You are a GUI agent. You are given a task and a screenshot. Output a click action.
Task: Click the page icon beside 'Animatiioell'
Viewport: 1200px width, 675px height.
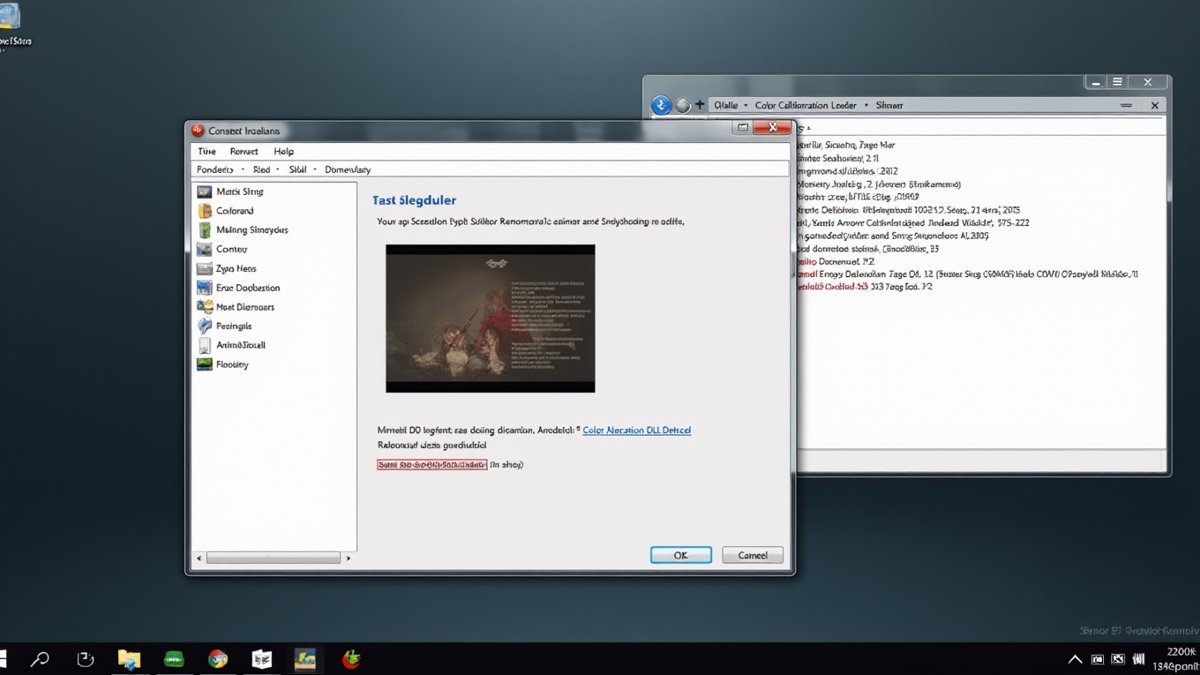[203, 345]
